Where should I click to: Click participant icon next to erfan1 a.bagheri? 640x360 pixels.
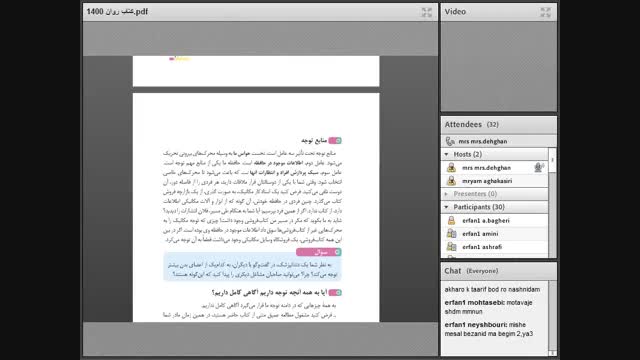(x=451, y=220)
